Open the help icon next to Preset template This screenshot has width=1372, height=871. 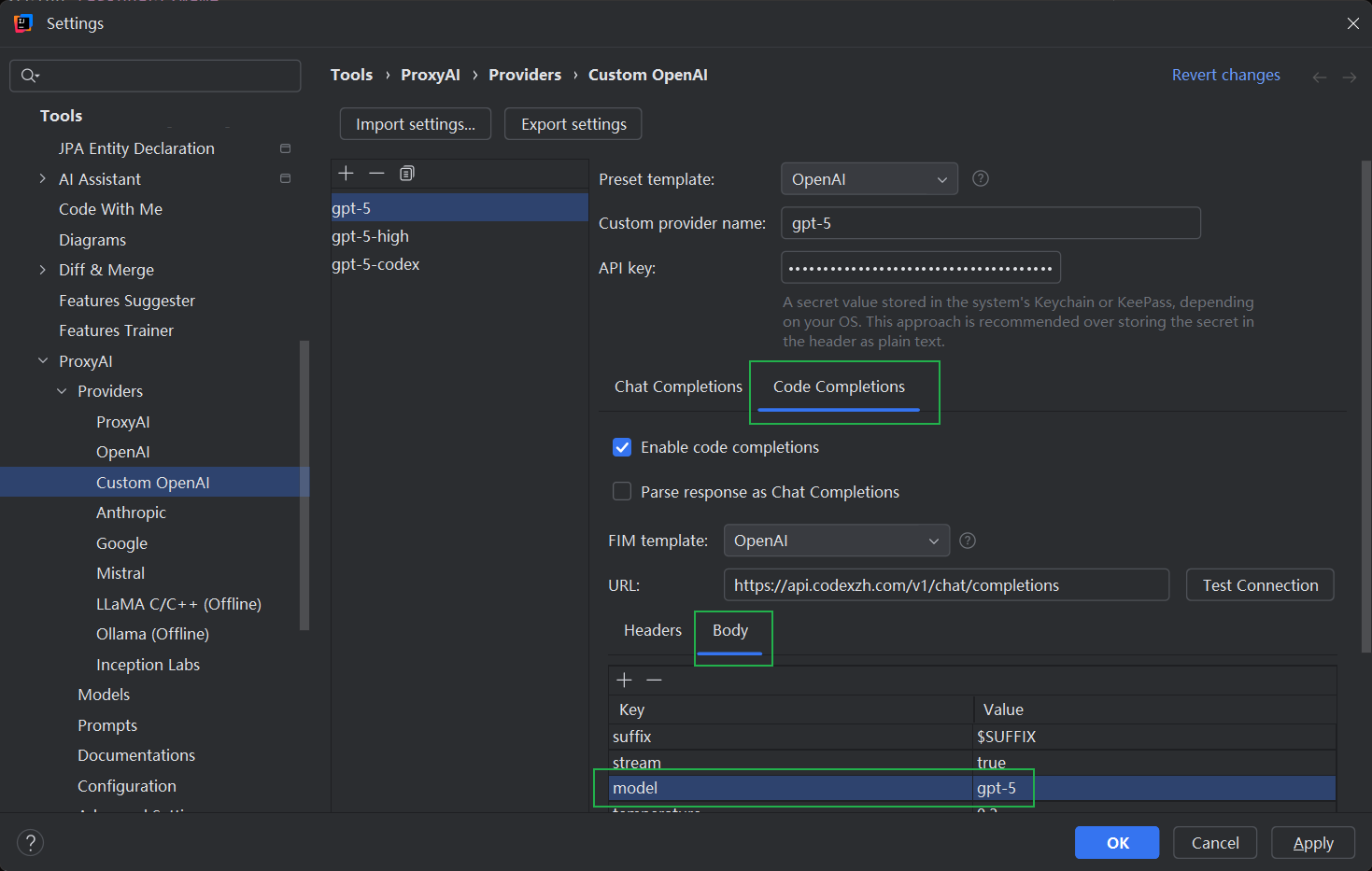pos(980,178)
